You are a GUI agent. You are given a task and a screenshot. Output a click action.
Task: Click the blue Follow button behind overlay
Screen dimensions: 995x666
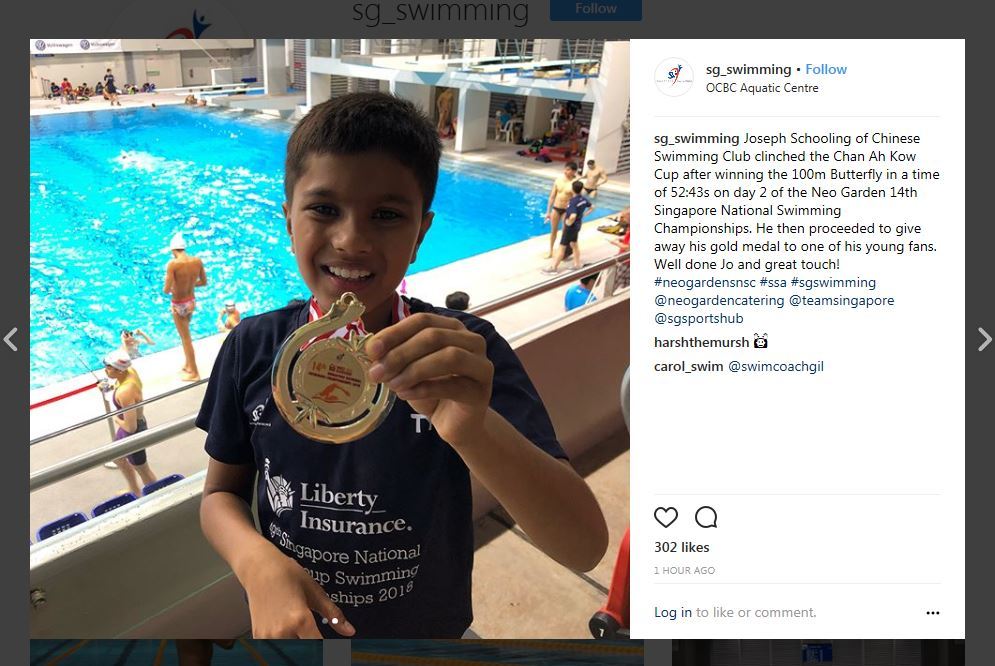[x=596, y=9]
